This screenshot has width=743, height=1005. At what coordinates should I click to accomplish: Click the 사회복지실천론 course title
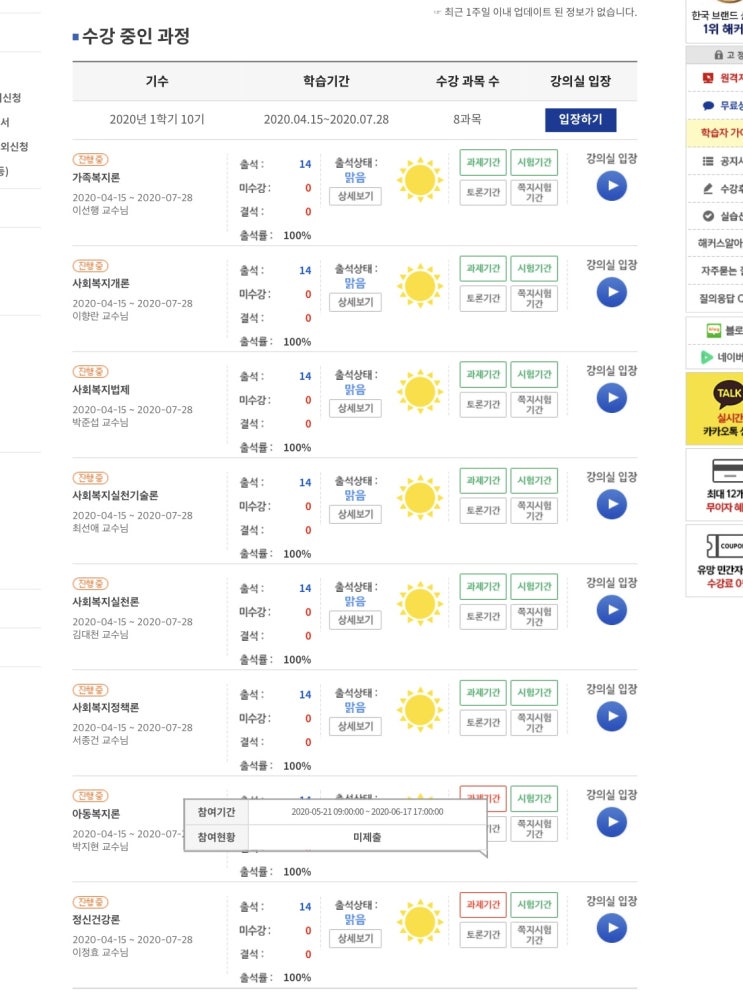[105, 602]
